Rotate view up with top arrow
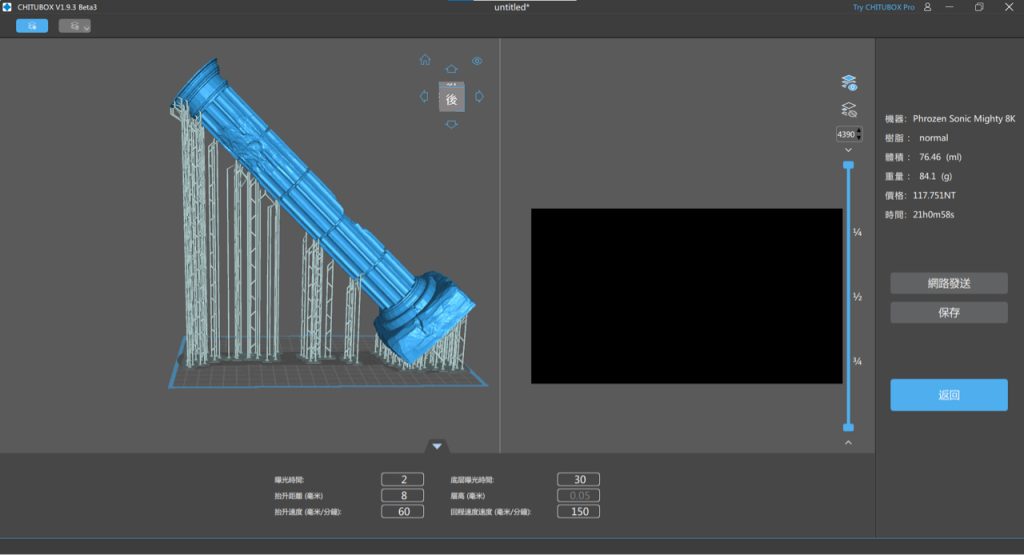This screenshot has height=555, width=1024. tap(451, 69)
